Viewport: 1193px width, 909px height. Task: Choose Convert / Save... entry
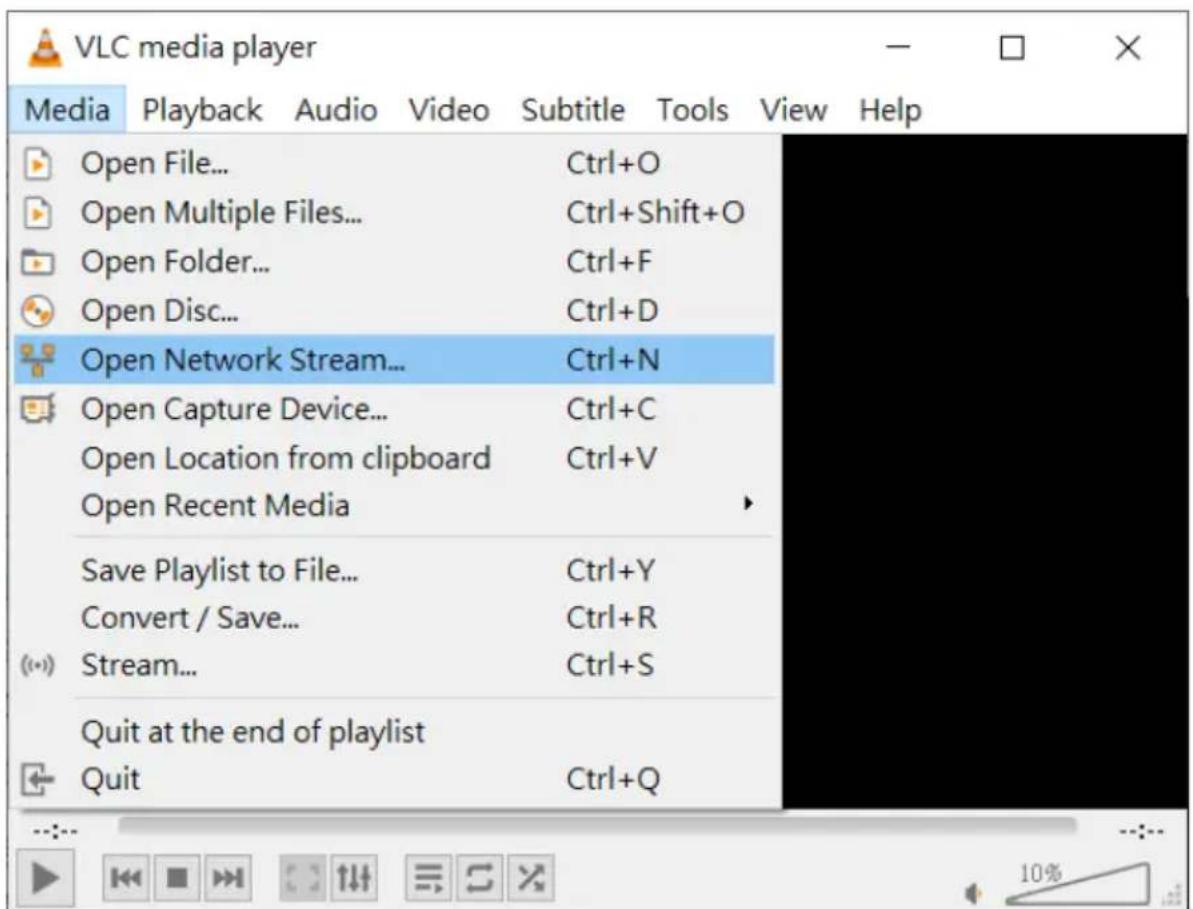(394, 618)
